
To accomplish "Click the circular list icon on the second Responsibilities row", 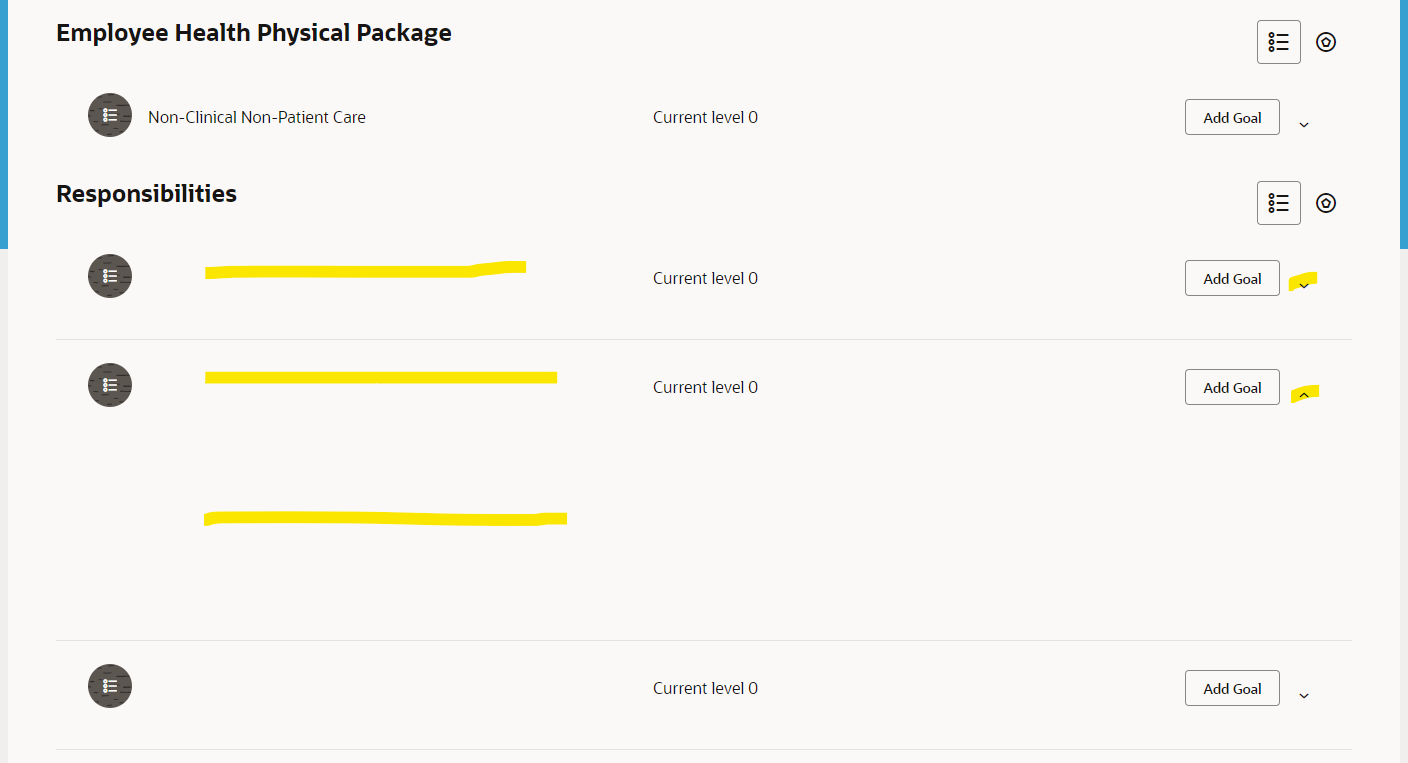I will click(109, 384).
